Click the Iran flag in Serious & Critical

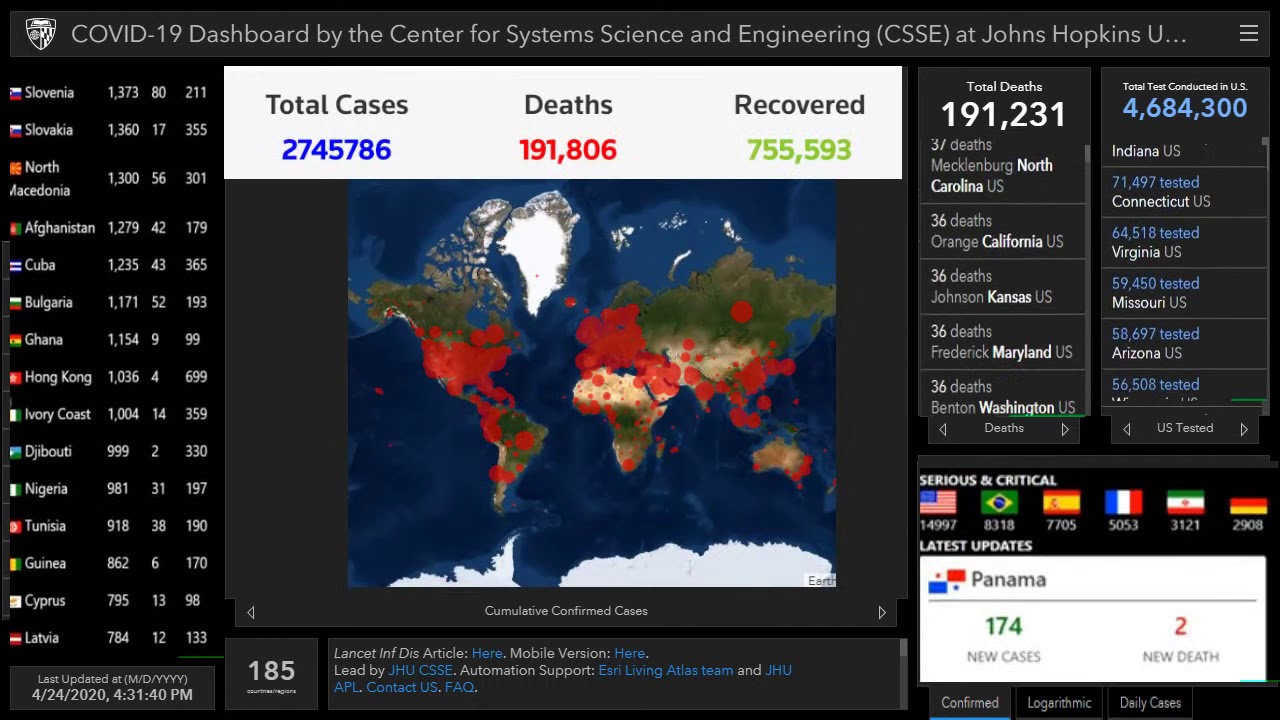[1185, 502]
